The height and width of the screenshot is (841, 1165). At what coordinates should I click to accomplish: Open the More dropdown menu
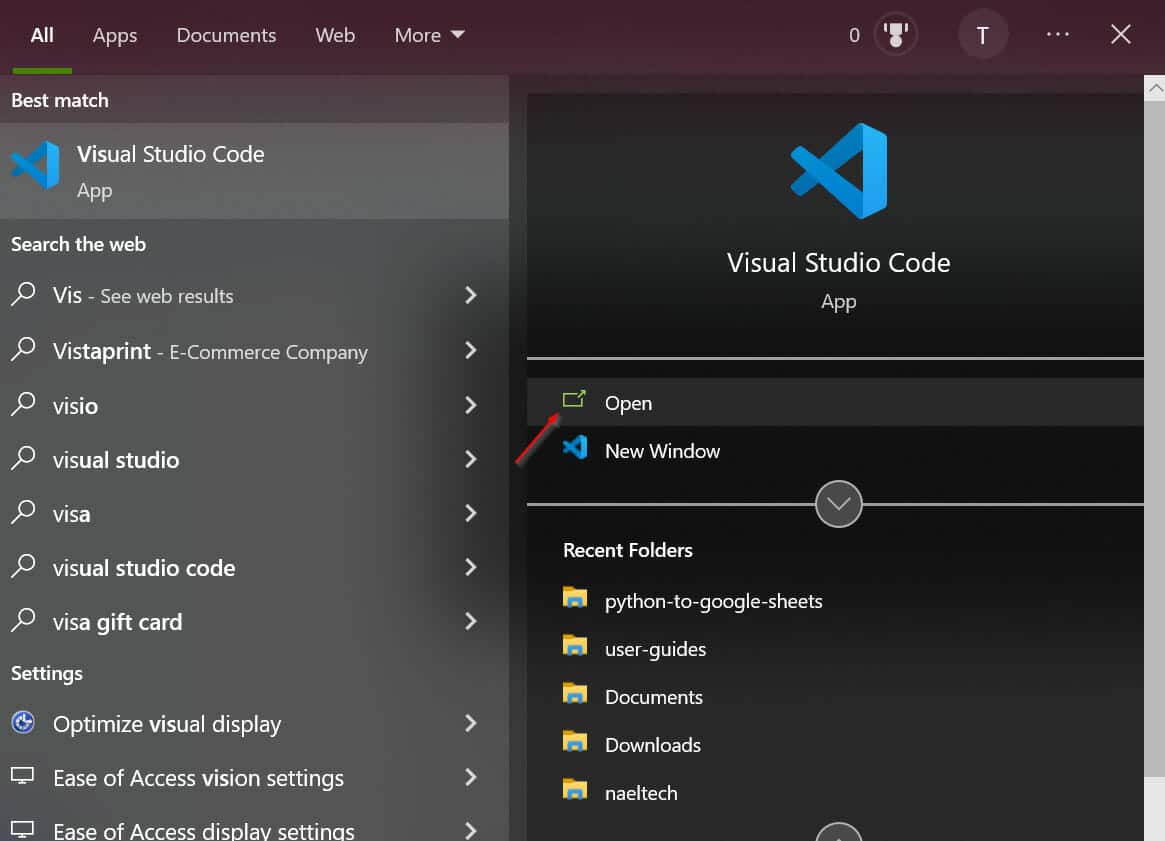click(429, 35)
